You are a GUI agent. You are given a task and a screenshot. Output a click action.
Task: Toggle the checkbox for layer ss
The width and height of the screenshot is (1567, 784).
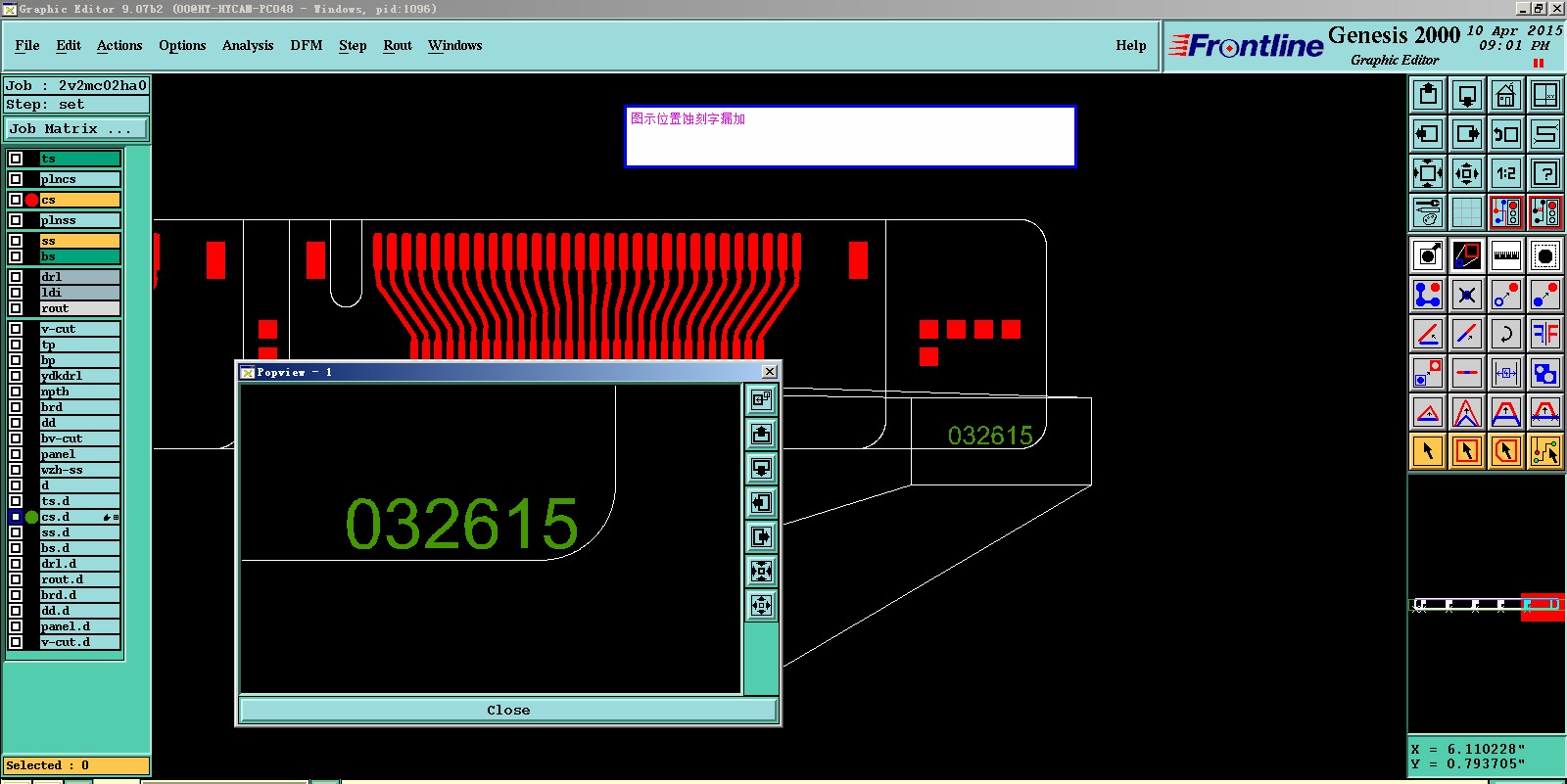pos(16,241)
